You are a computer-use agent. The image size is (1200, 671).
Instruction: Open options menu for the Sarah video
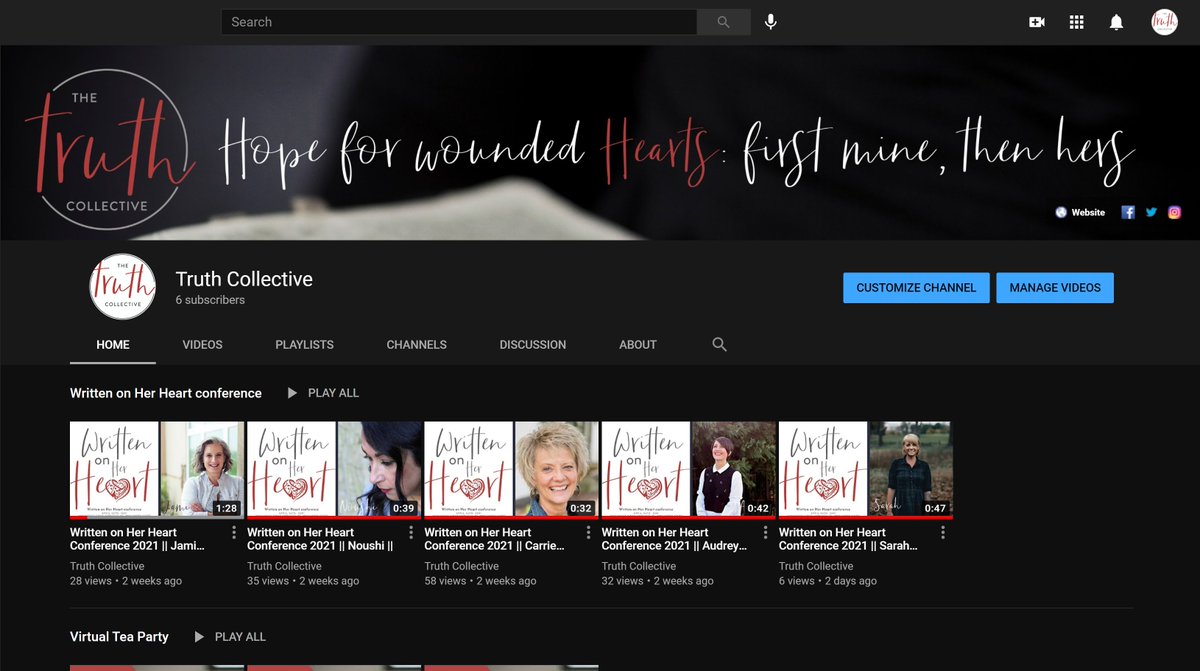(943, 533)
